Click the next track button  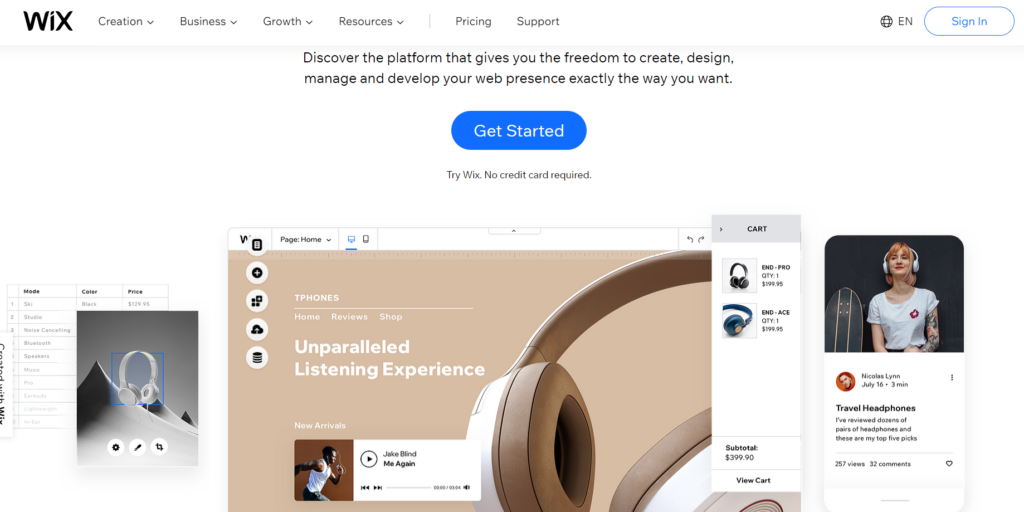[377, 487]
